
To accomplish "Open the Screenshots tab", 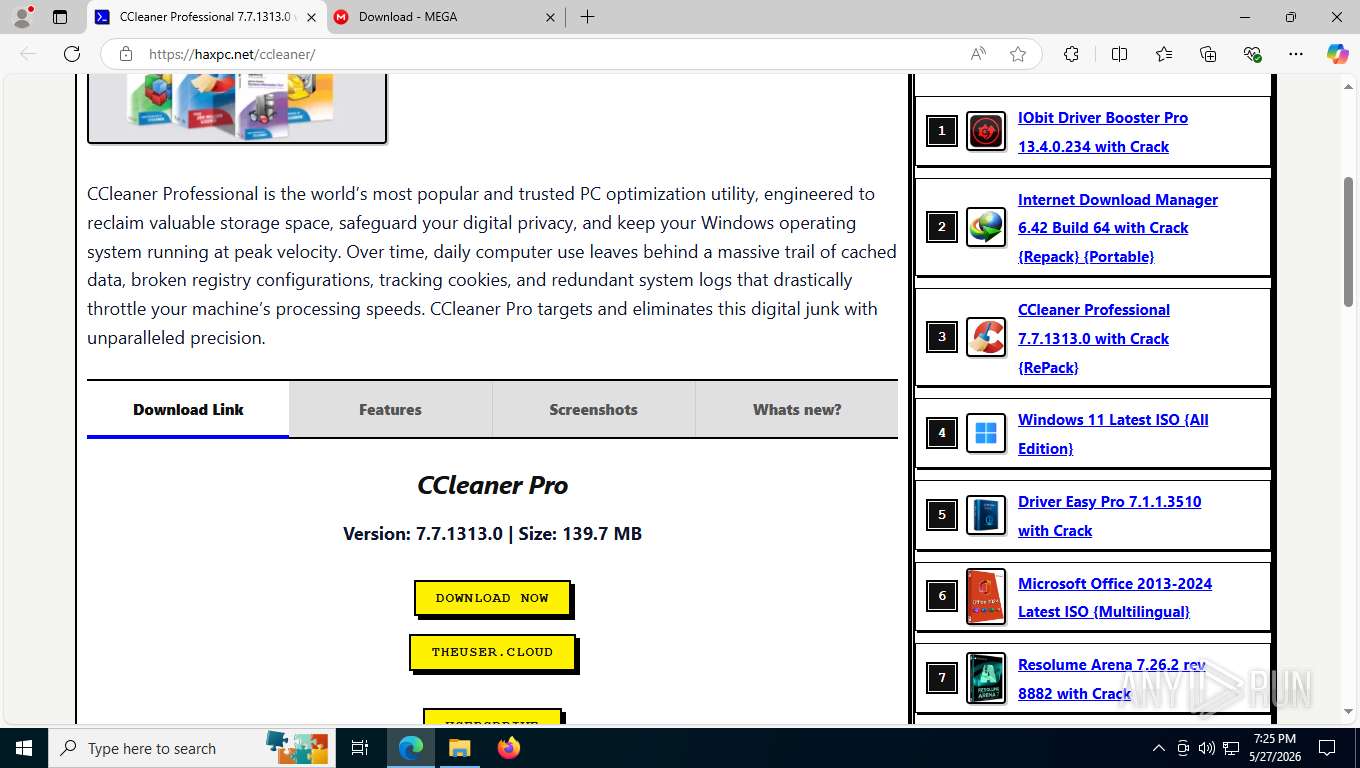I will pyautogui.click(x=593, y=409).
